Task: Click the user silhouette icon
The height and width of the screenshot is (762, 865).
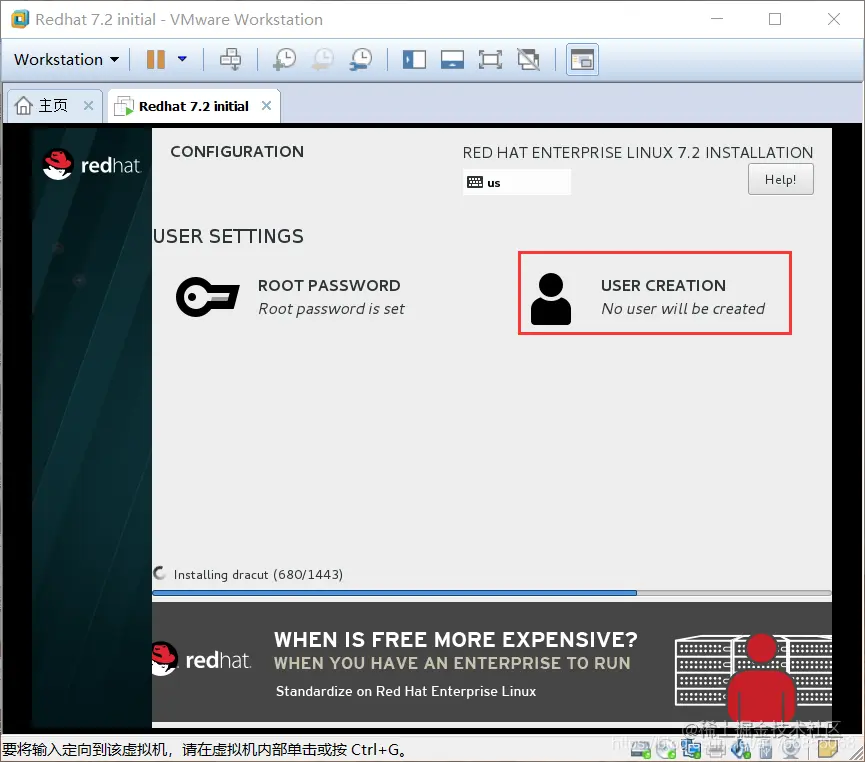Action: 551,299
